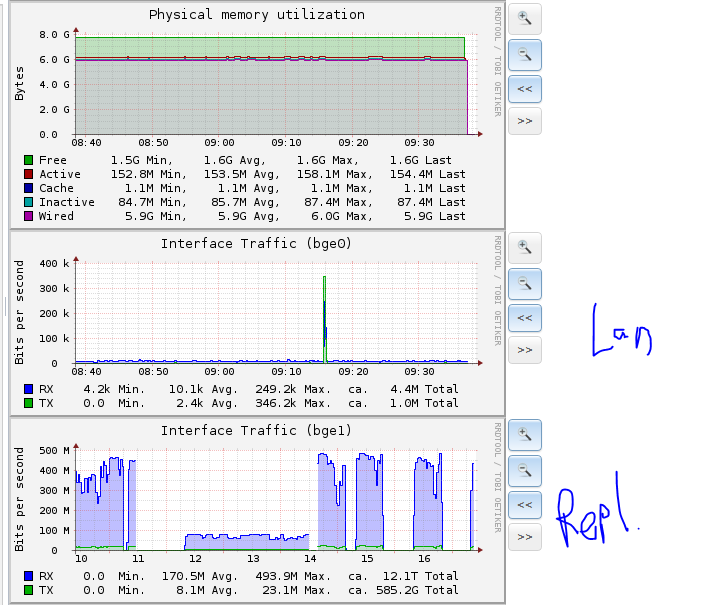711x605 pixels.
Task: Click the "4.4M Total" RX value for bge0
Action: point(424,389)
